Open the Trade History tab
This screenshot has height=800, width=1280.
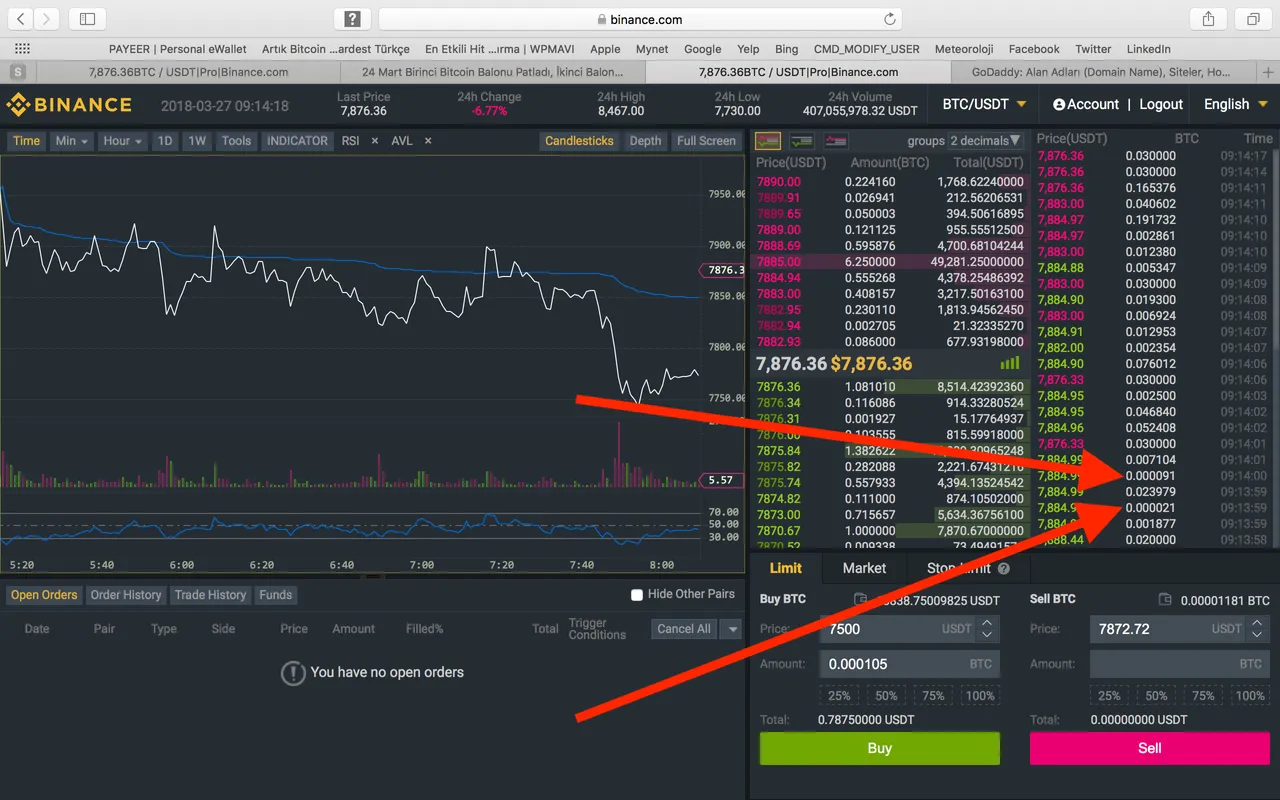210,595
